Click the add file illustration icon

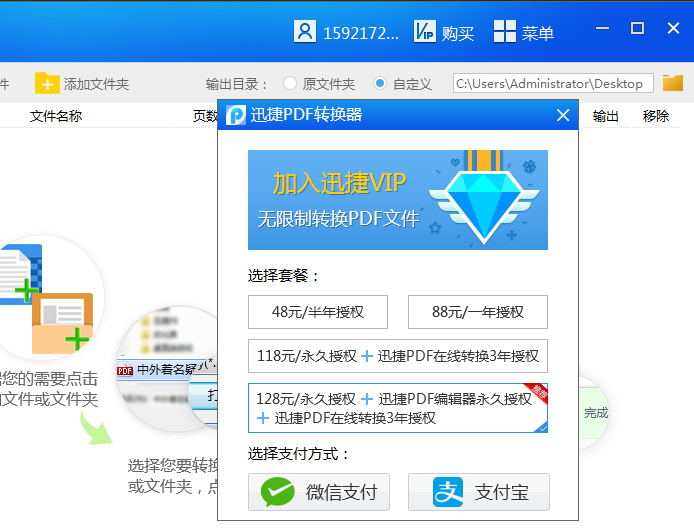46,299
